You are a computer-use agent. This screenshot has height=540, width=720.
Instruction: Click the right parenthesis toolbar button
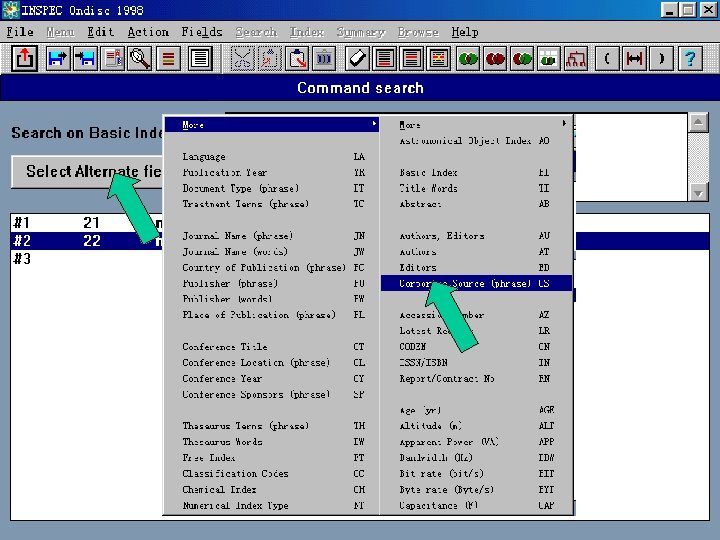click(x=661, y=58)
